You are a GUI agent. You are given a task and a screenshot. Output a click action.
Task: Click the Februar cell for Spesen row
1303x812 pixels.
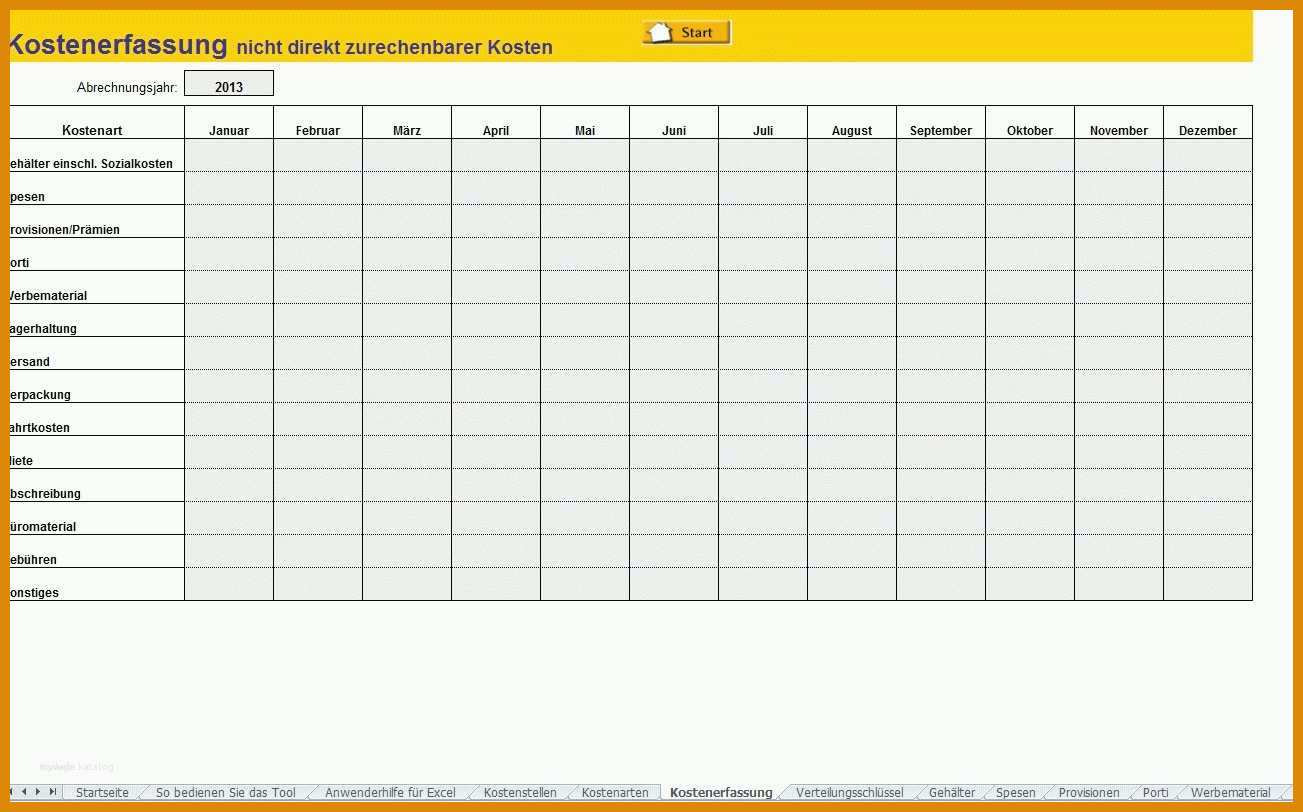[x=318, y=188]
